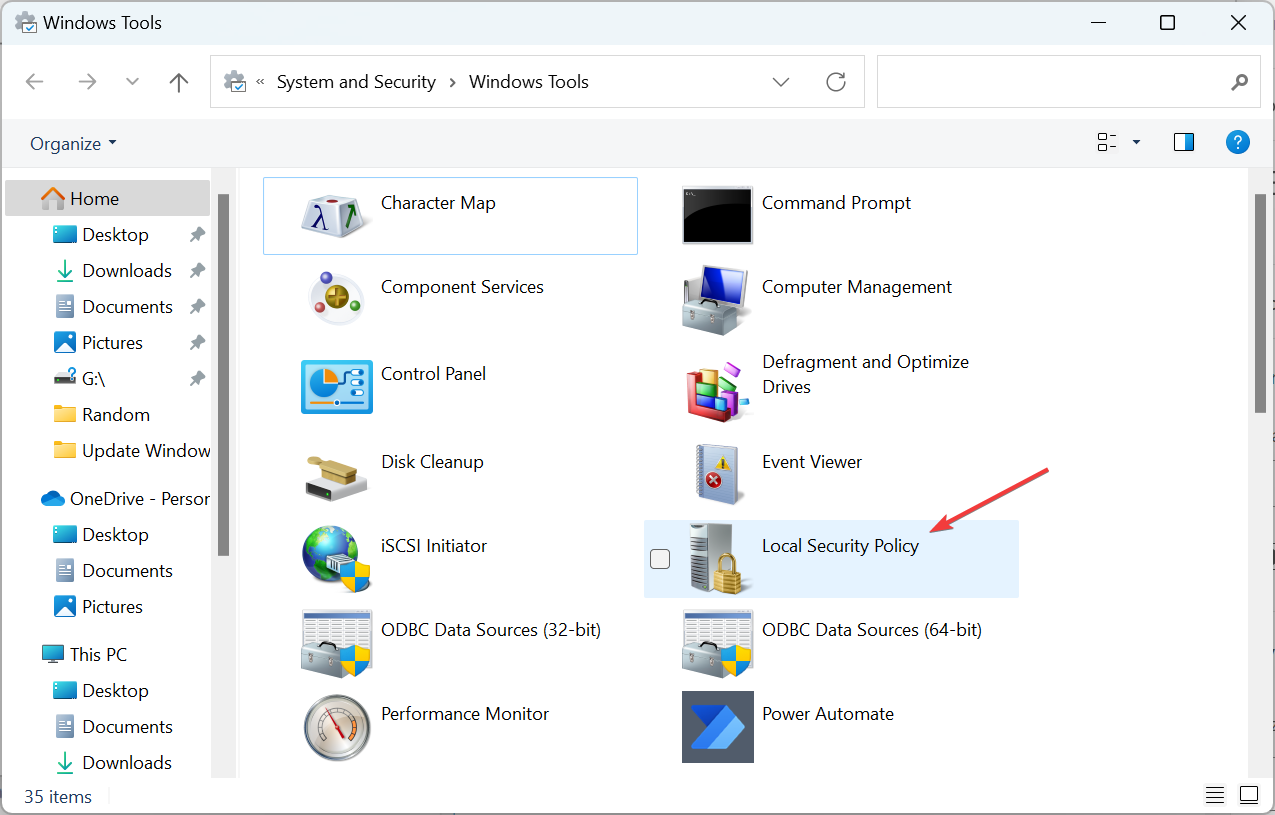Click the main pane vertical scrollbar
Image resolution: width=1275 pixels, height=815 pixels.
point(1260,303)
